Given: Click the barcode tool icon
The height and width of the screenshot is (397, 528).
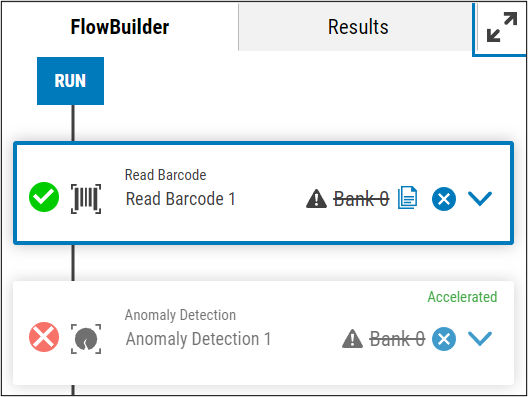Looking at the screenshot, I should tap(86, 199).
